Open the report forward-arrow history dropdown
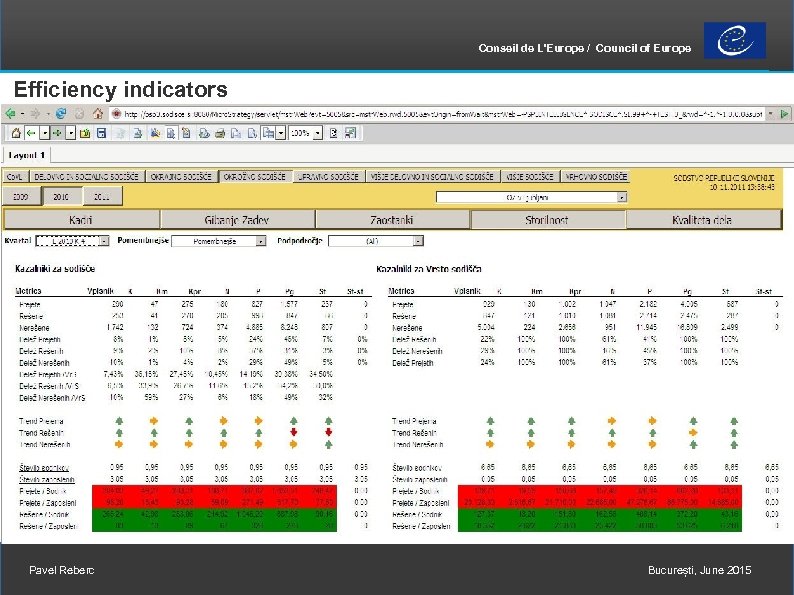The height and width of the screenshot is (595, 794). pos(71,133)
